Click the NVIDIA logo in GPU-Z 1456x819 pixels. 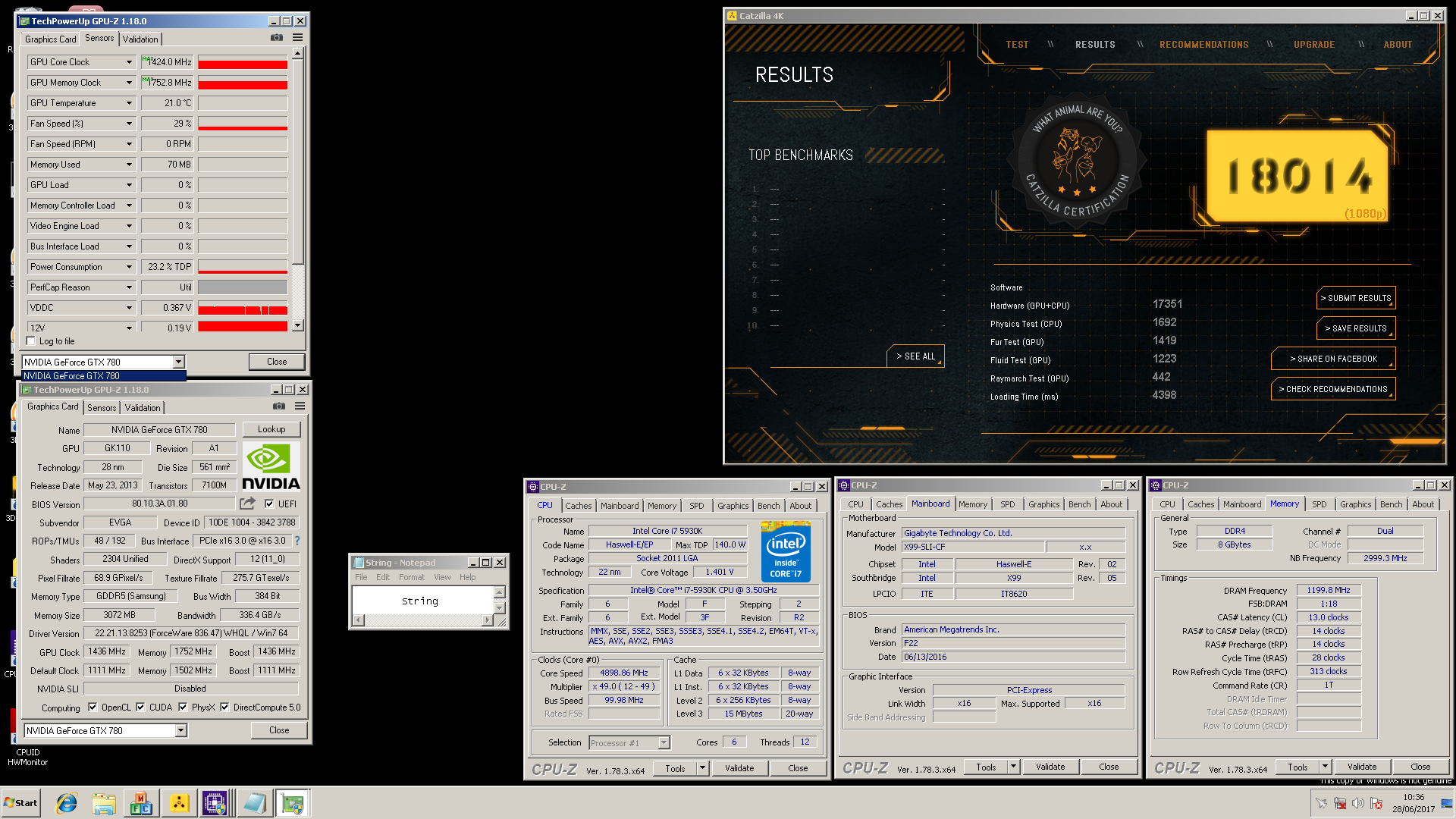271,467
